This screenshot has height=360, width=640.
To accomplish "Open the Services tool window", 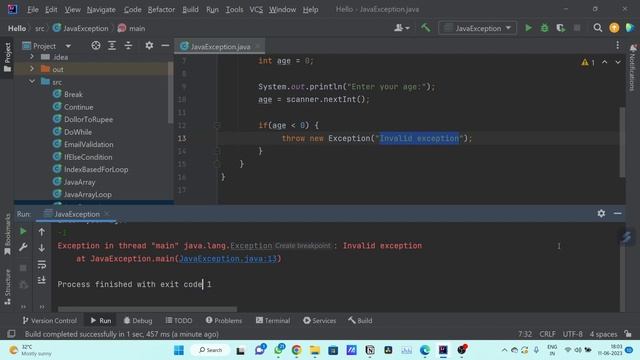I will coord(319,320).
